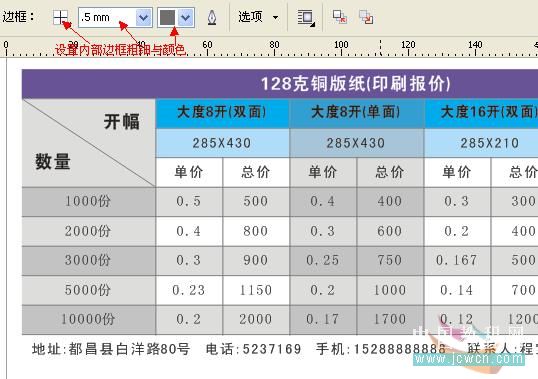Open the border width dropdown arrow
The width and height of the screenshot is (538, 379).
pyautogui.click(x=143, y=17)
